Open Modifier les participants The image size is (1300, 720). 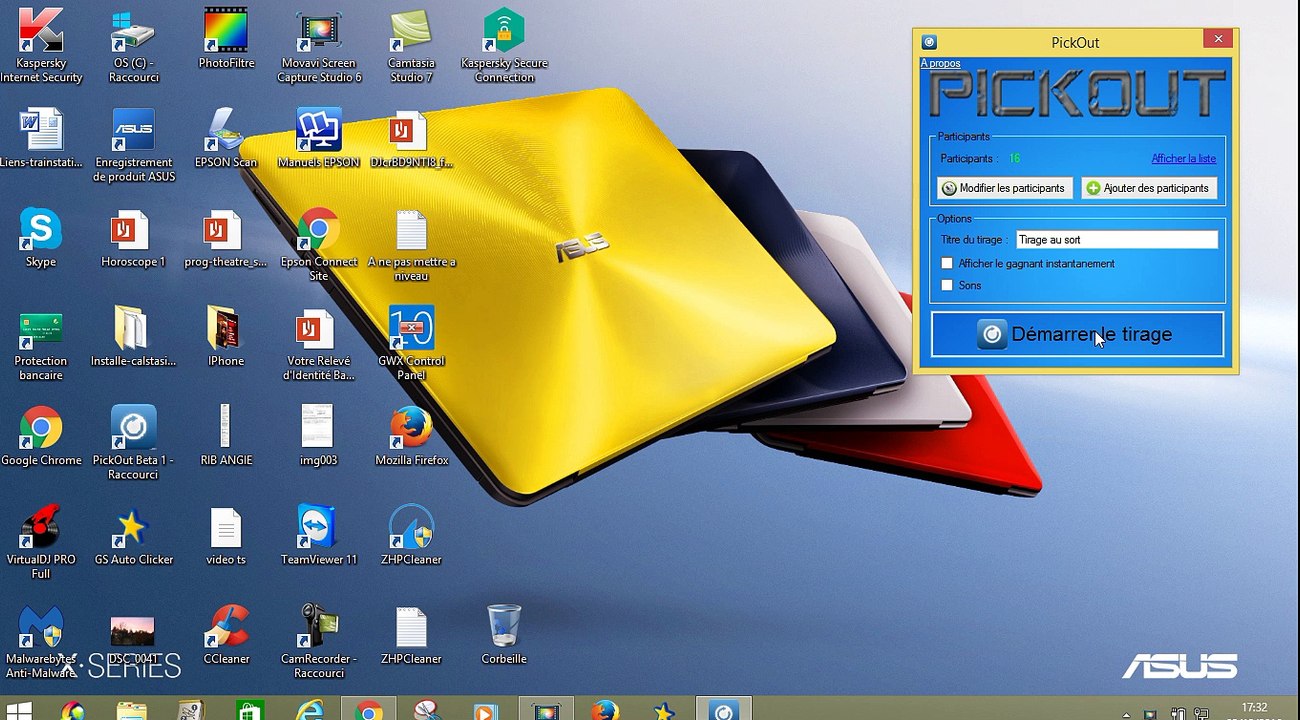(1005, 188)
